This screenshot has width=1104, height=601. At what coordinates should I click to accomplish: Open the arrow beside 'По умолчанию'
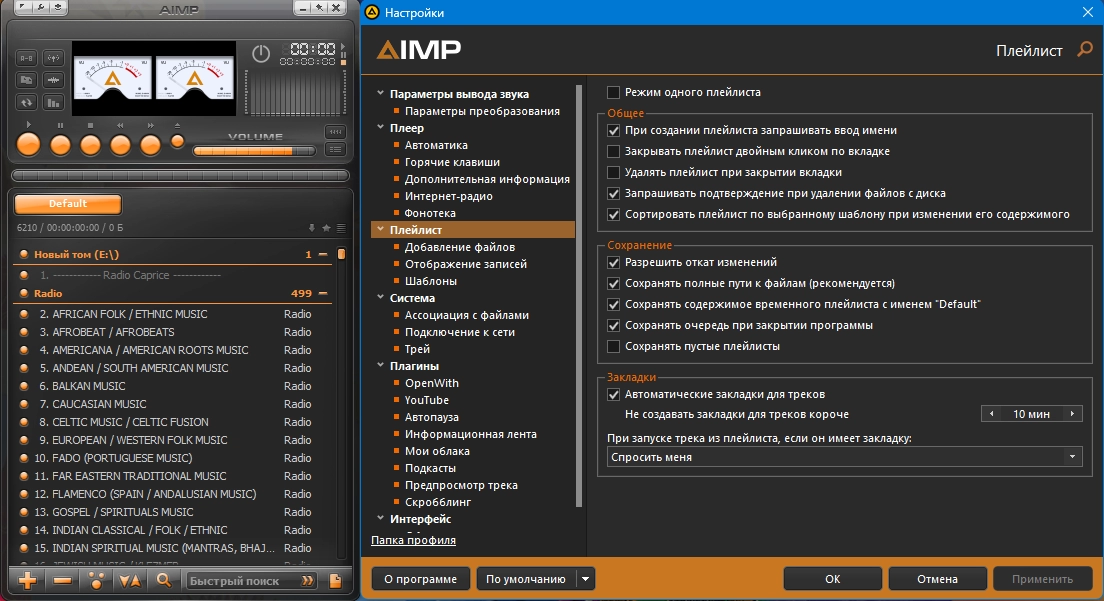(585, 579)
